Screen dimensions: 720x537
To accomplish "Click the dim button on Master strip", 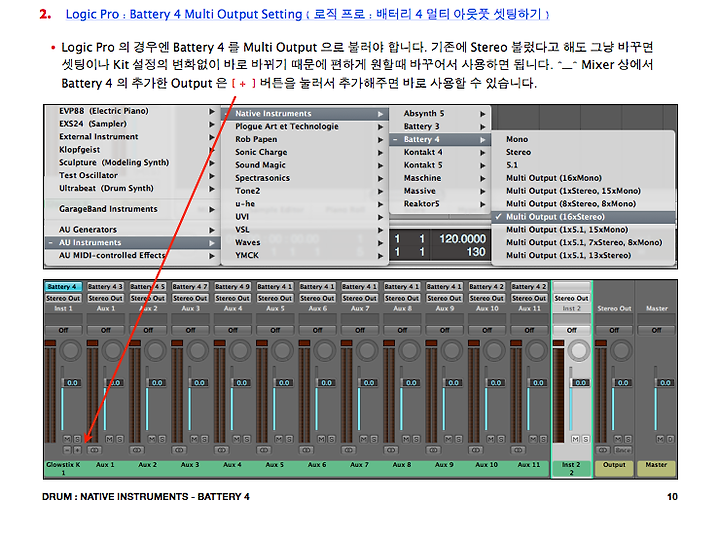I will (x=670, y=440).
